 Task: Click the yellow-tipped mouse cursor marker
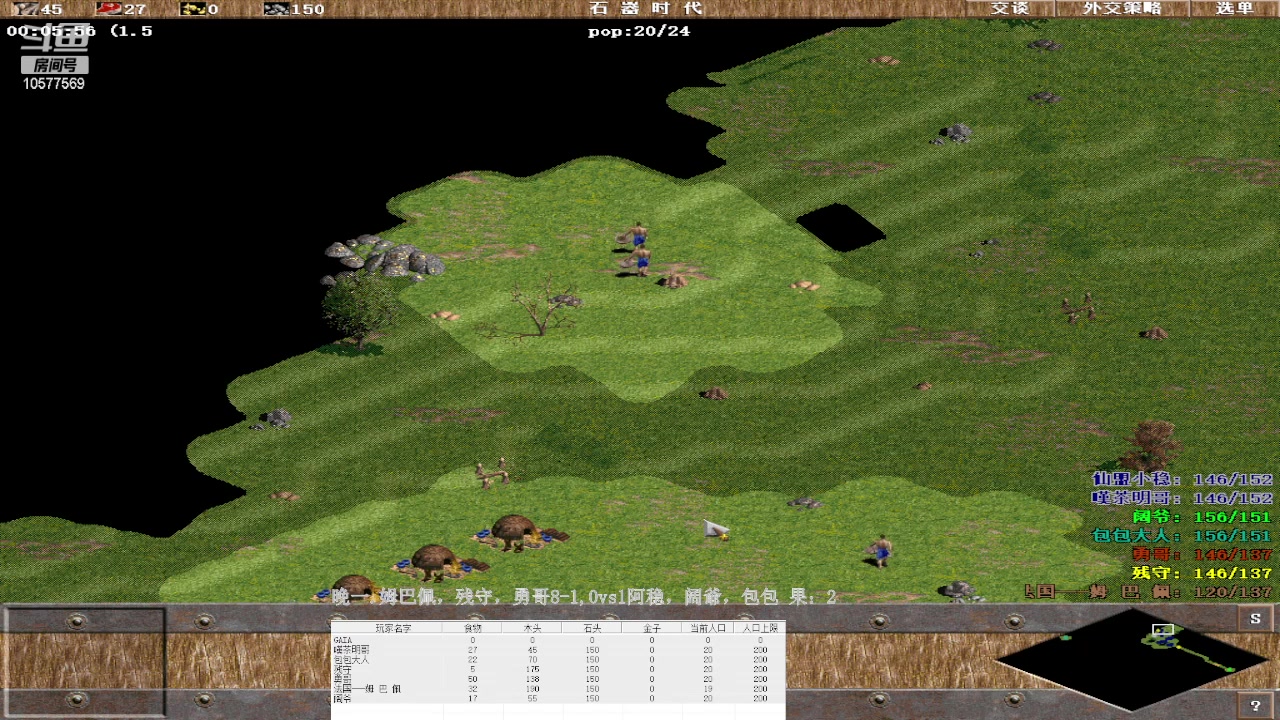click(716, 529)
